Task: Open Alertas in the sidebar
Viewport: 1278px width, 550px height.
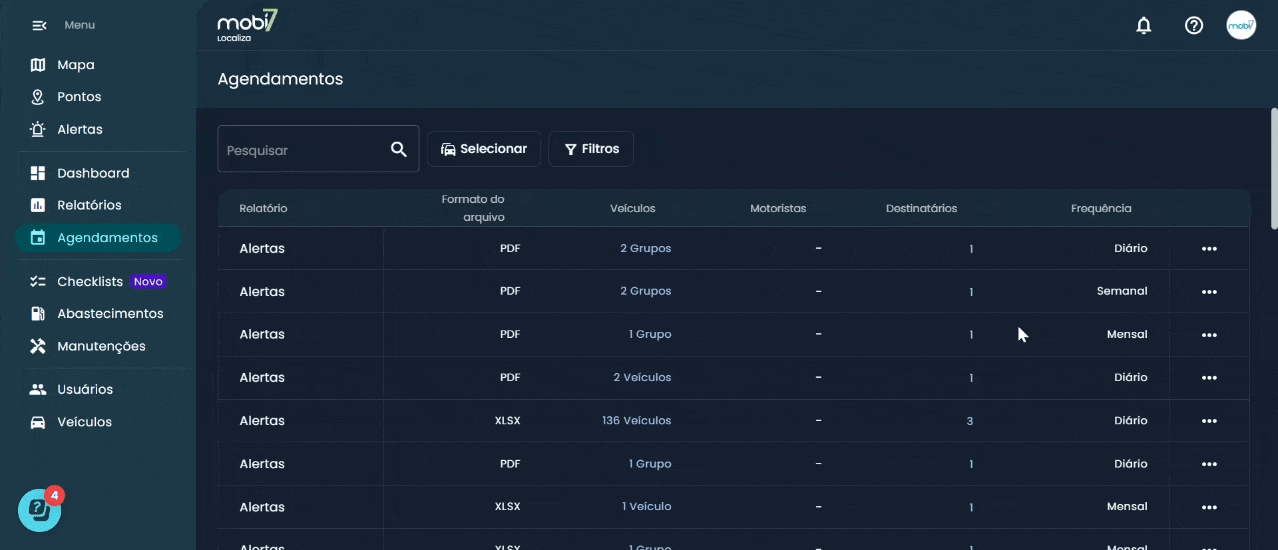Action: pyautogui.click(x=79, y=130)
